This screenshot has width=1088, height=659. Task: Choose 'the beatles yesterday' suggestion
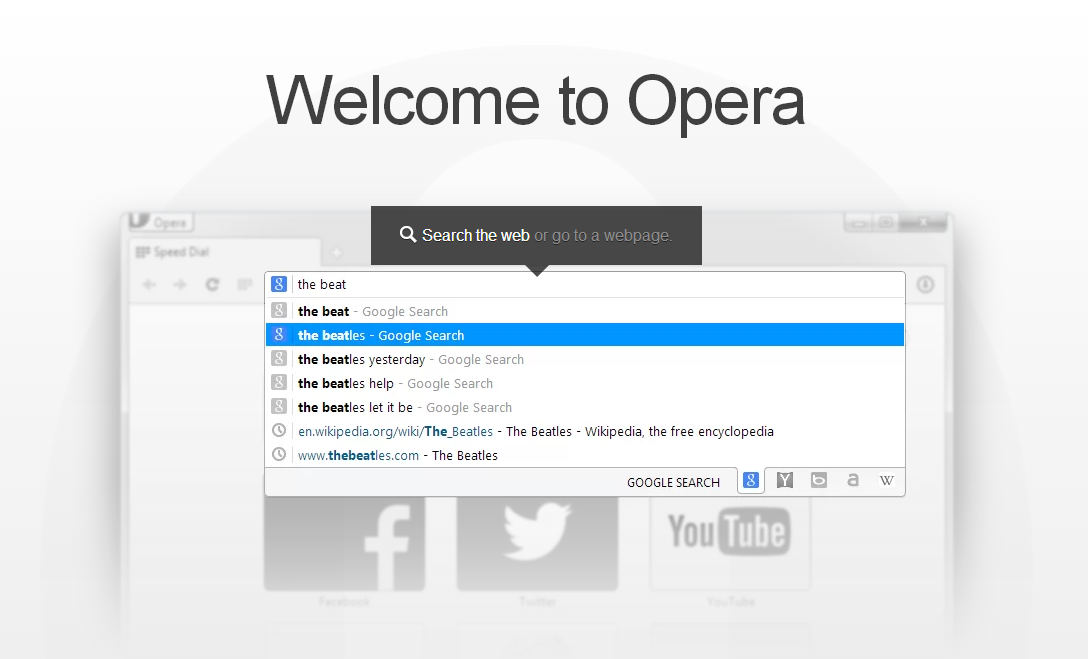pyautogui.click(x=585, y=359)
